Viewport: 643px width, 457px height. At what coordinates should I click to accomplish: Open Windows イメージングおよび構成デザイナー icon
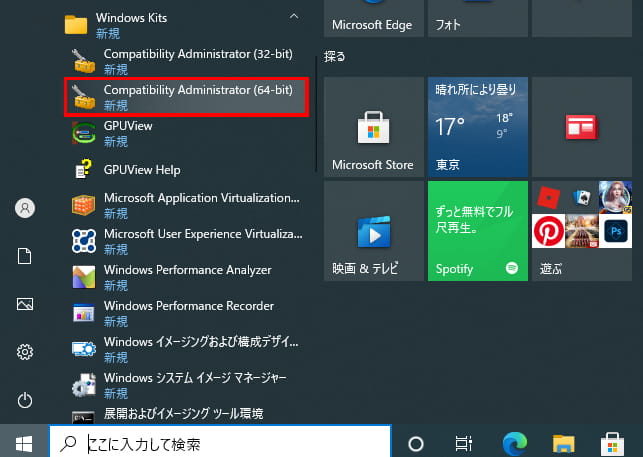(83, 349)
